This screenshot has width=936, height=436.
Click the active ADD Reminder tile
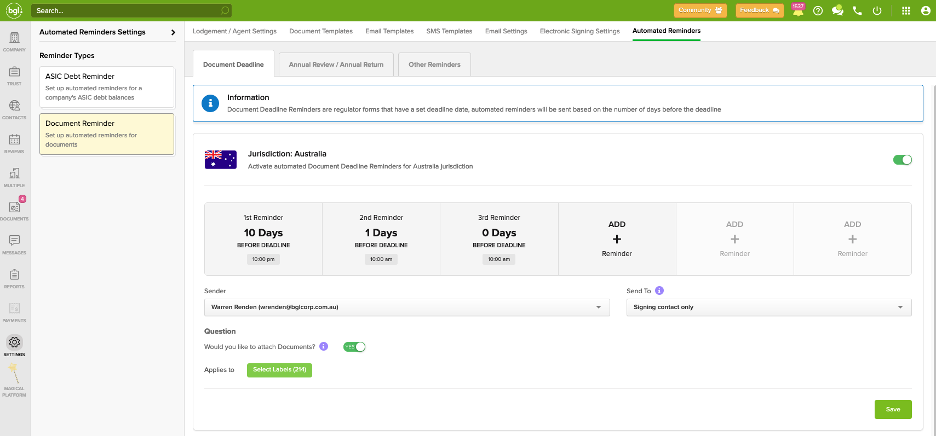[616, 239]
